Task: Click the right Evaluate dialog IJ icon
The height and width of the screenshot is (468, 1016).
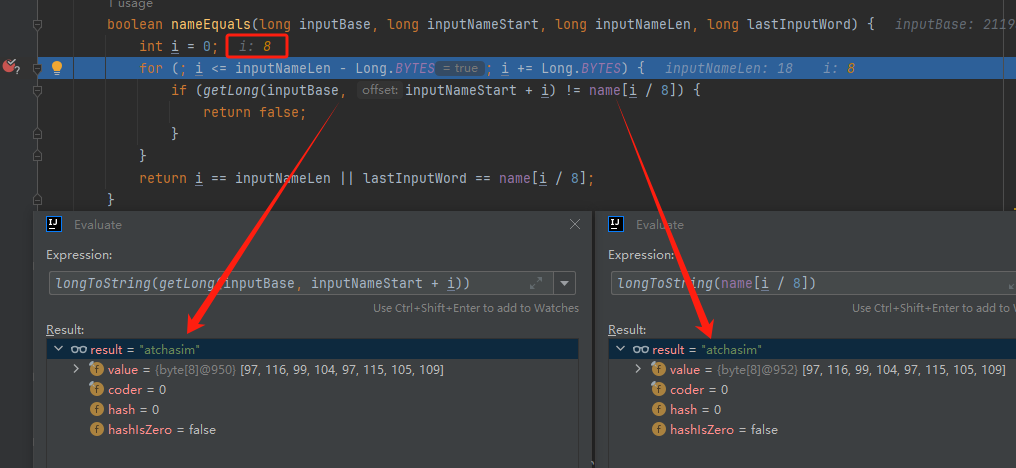Action: click(616, 224)
